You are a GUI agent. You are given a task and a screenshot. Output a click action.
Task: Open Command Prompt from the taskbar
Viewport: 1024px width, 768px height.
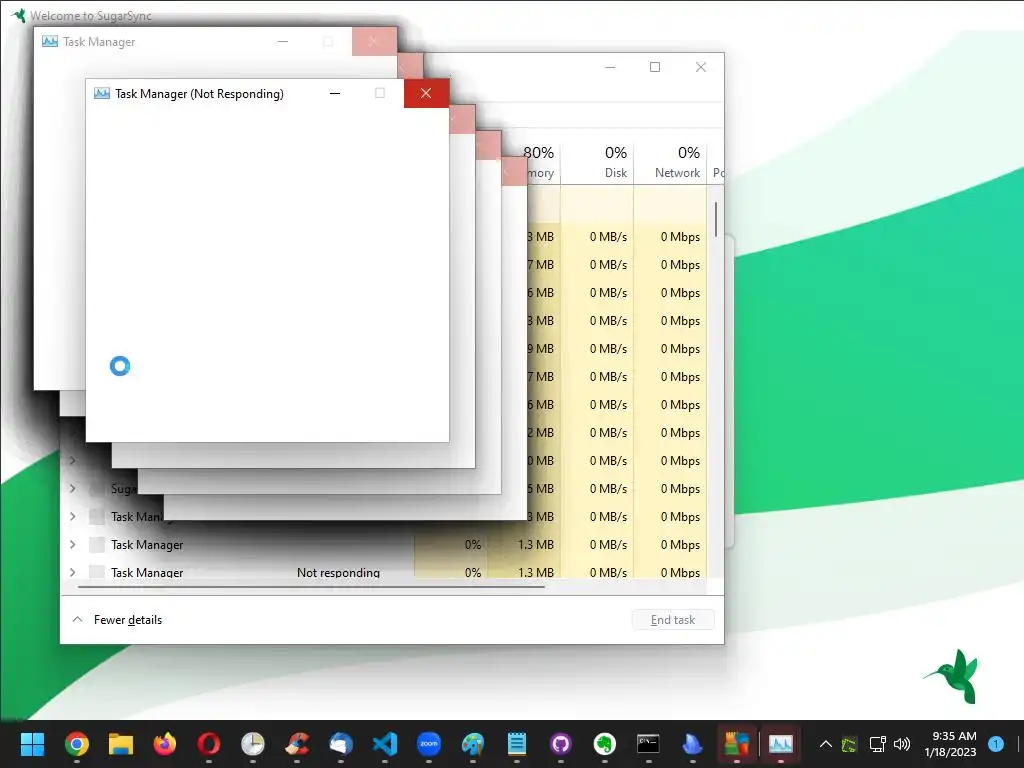648,744
